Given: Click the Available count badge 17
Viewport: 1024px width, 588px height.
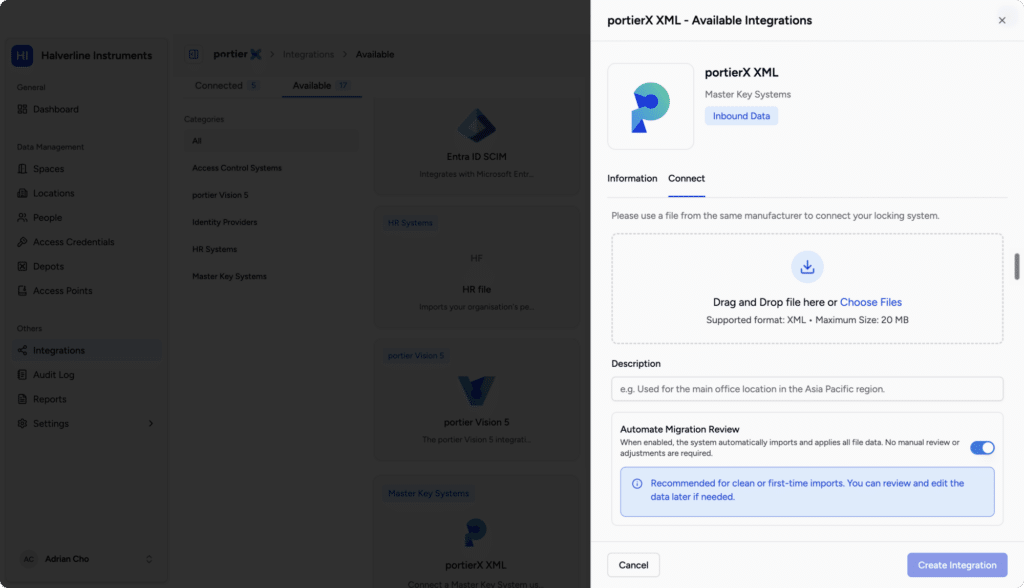Looking at the screenshot, I should coord(343,86).
